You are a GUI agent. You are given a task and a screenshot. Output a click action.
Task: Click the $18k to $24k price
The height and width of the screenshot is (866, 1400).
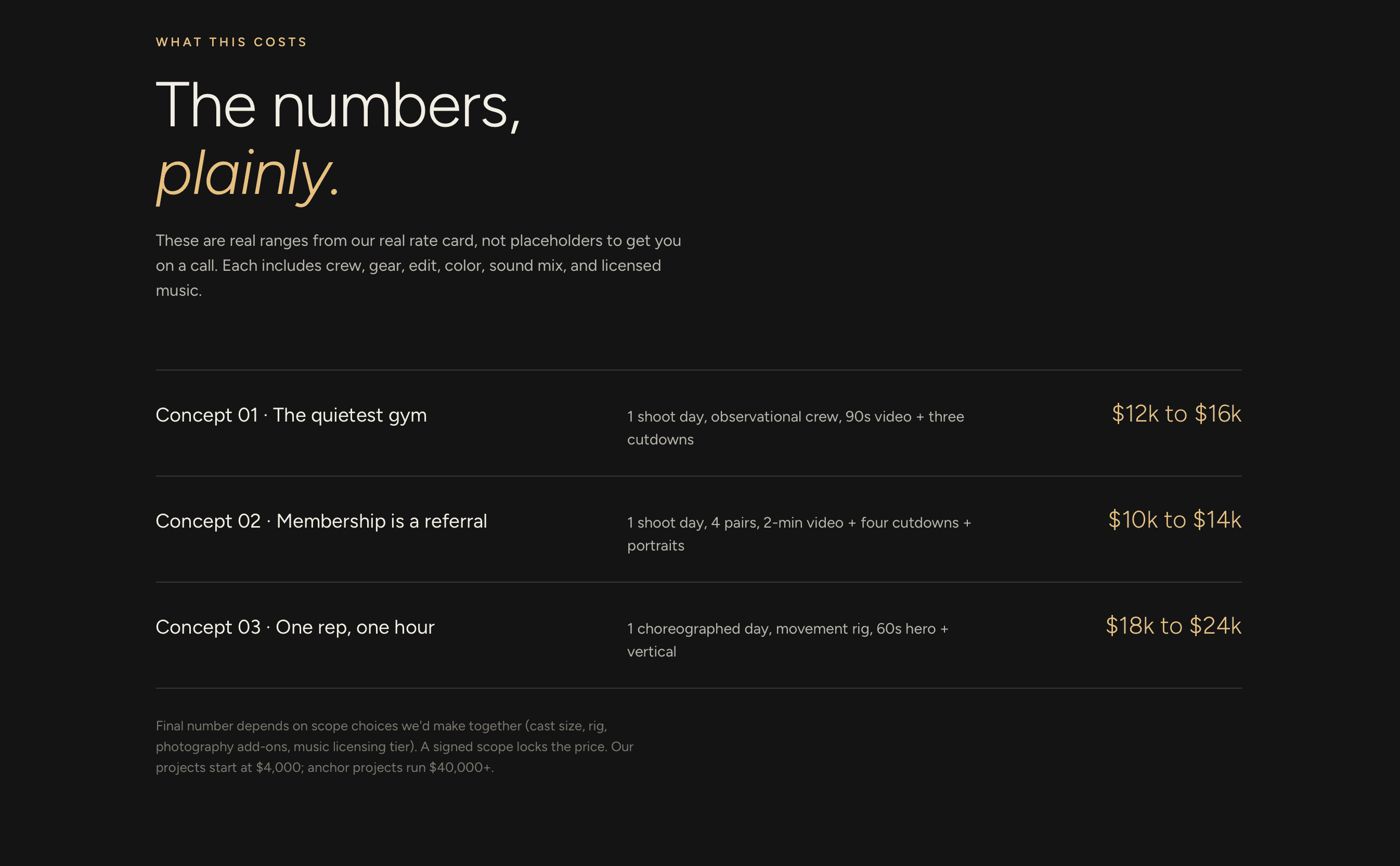pyautogui.click(x=1174, y=625)
